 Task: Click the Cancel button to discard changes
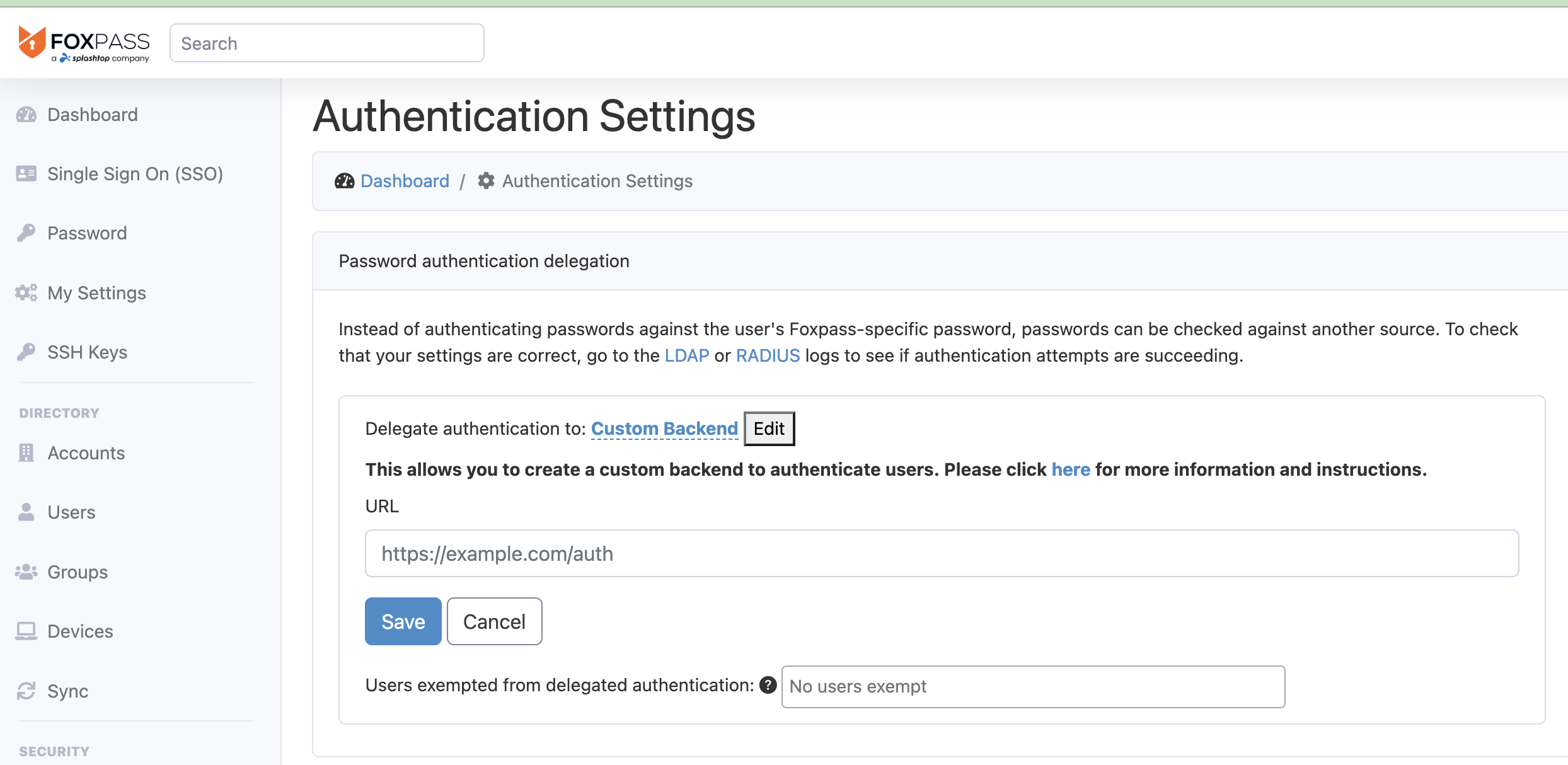tap(494, 621)
